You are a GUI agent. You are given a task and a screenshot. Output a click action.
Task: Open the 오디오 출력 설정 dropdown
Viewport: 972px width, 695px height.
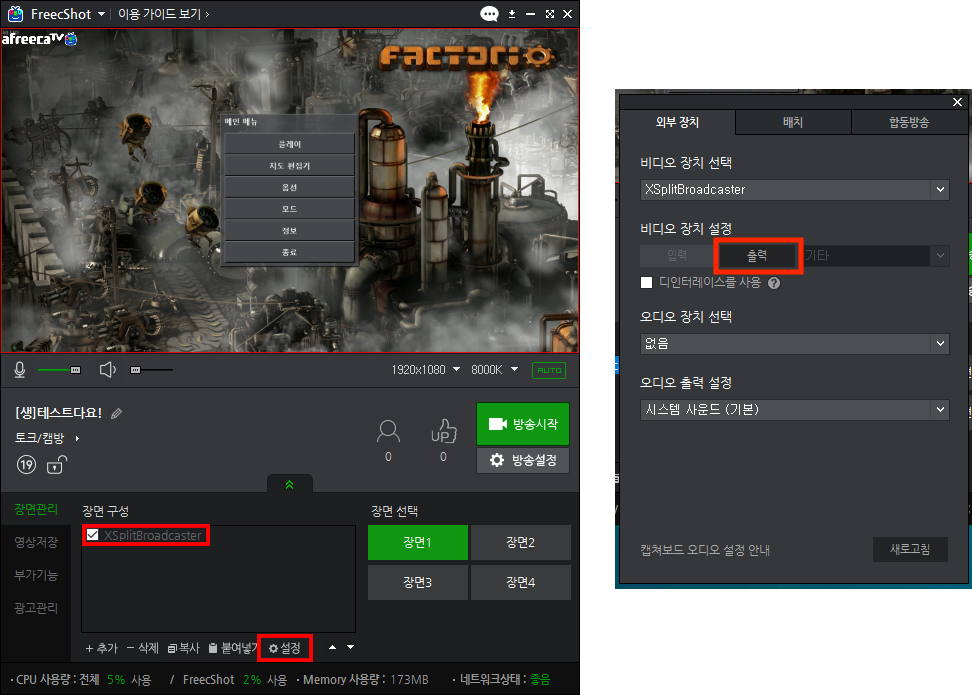click(x=794, y=410)
